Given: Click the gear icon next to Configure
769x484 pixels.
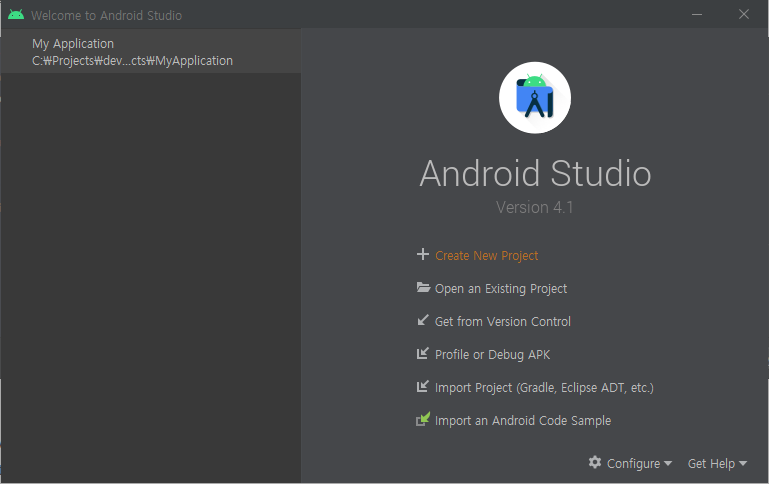Looking at the screenshot, I should (x=595, y=462).
